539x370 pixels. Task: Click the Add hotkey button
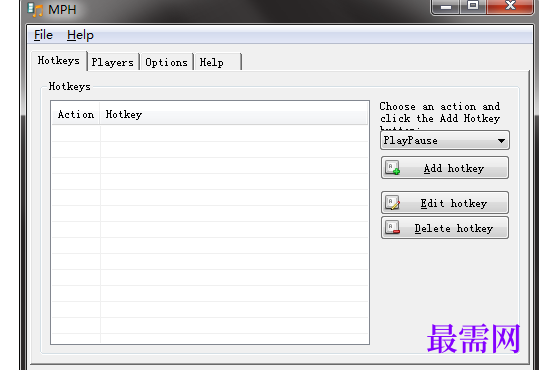(x=445, y=168)
